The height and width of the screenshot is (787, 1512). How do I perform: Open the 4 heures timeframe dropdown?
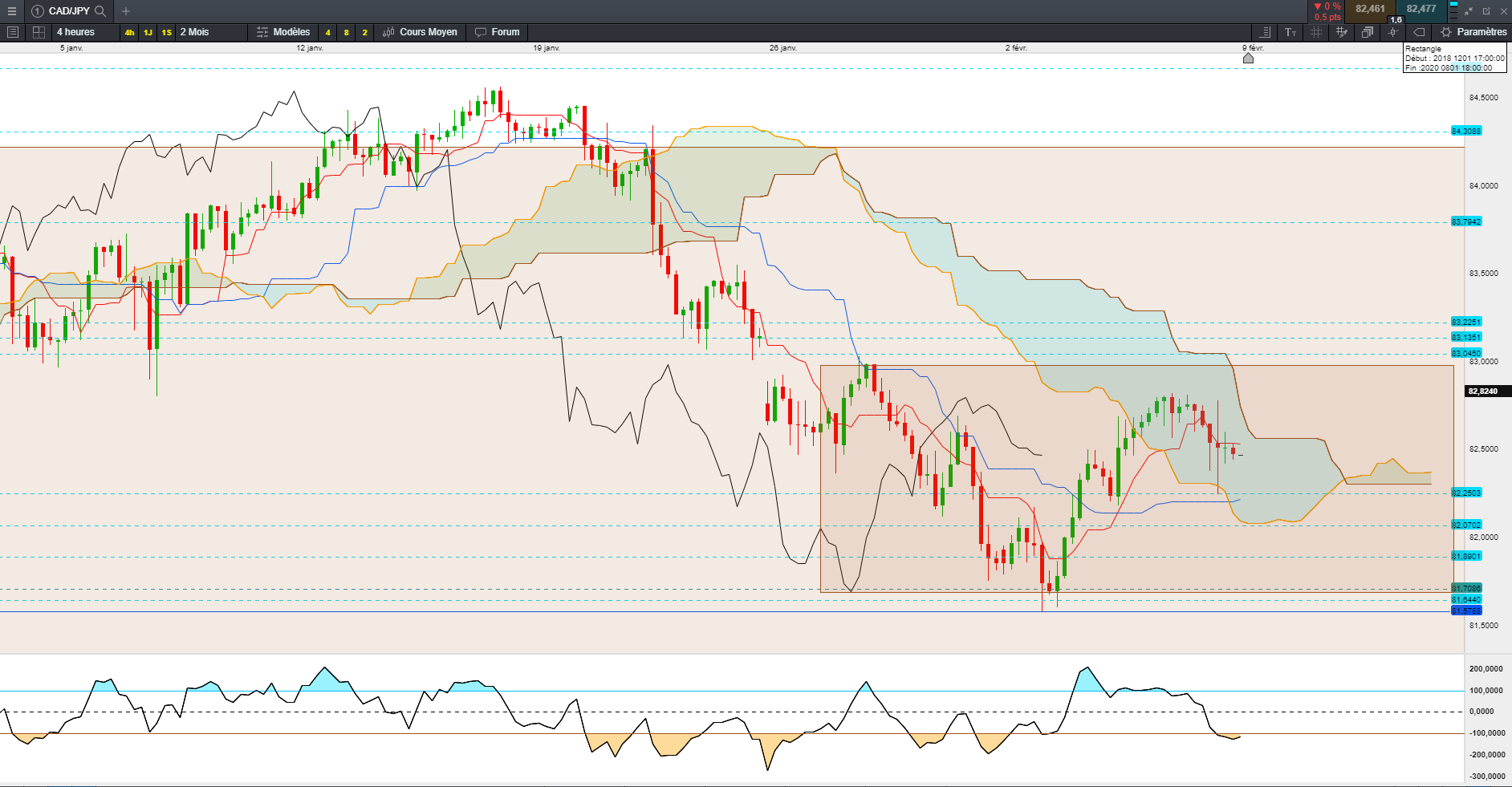tap(75, 32)
